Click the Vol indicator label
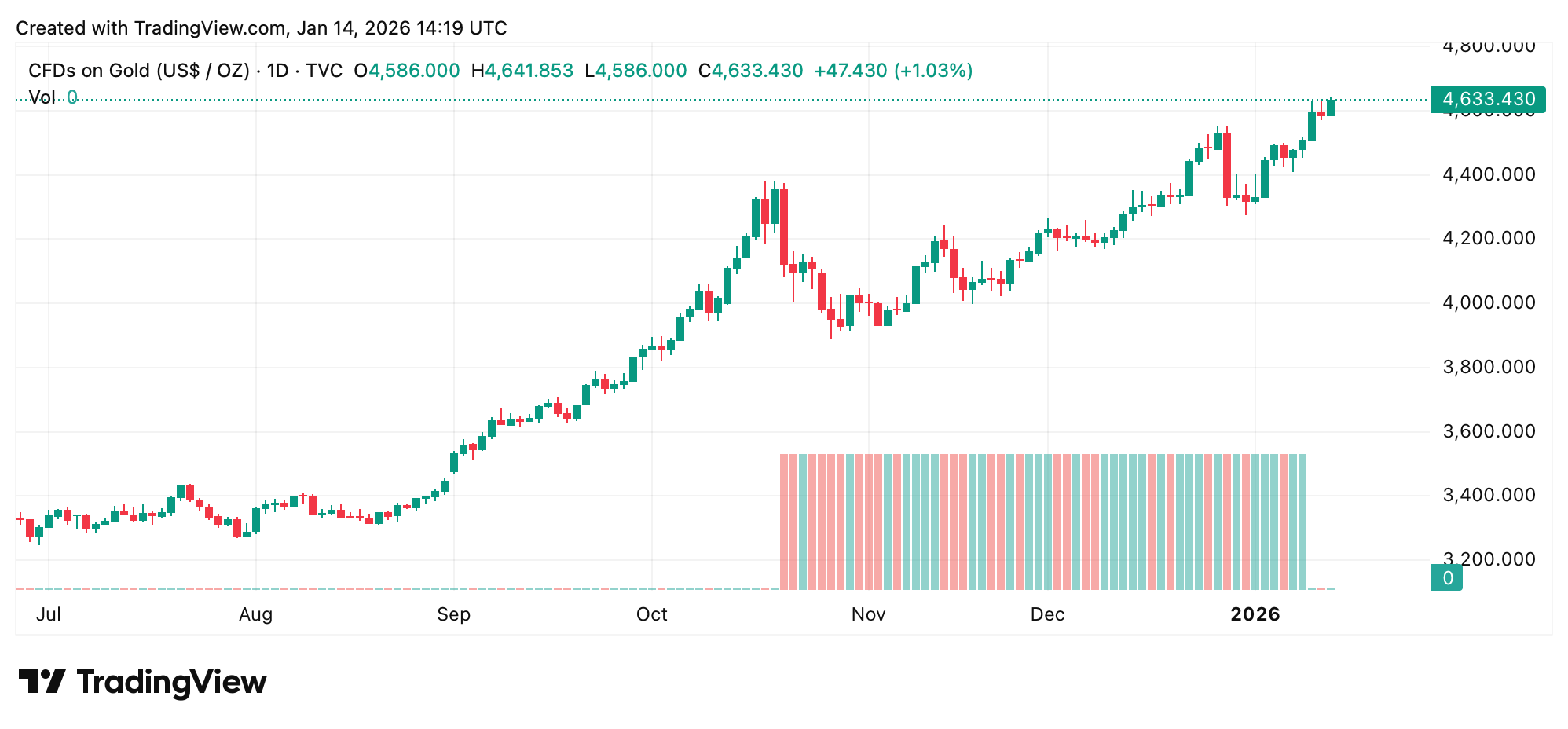The width and height of the screenshot is (1568, 729). 42,97
